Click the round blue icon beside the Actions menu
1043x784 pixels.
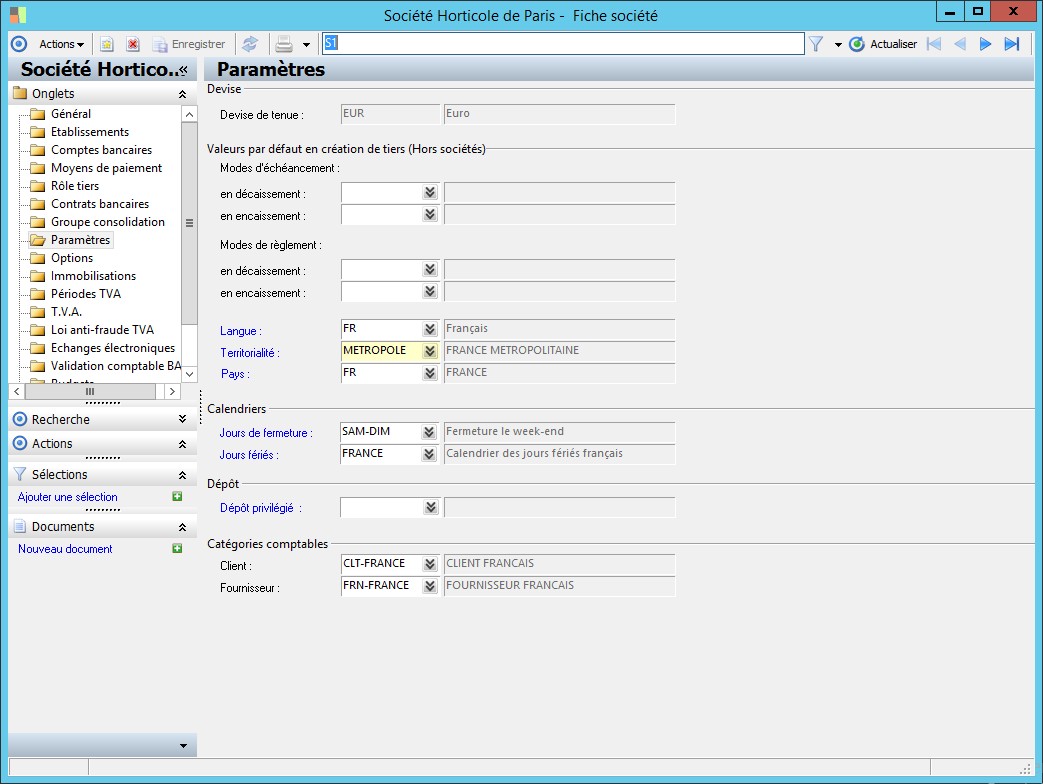19,44
